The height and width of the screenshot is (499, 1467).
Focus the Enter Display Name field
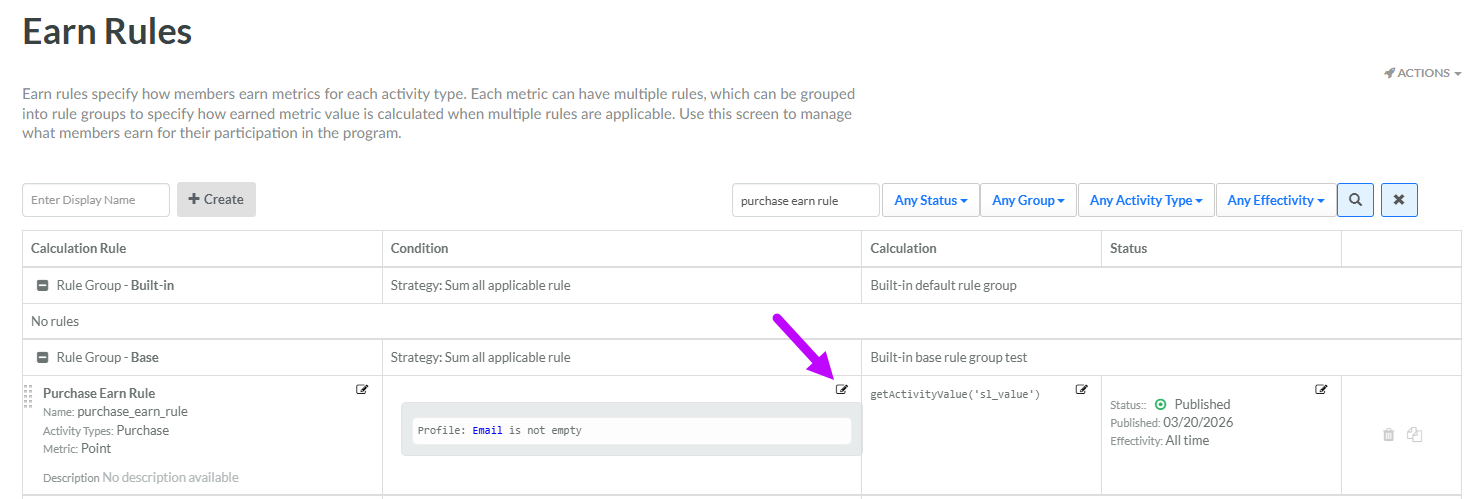96,200
